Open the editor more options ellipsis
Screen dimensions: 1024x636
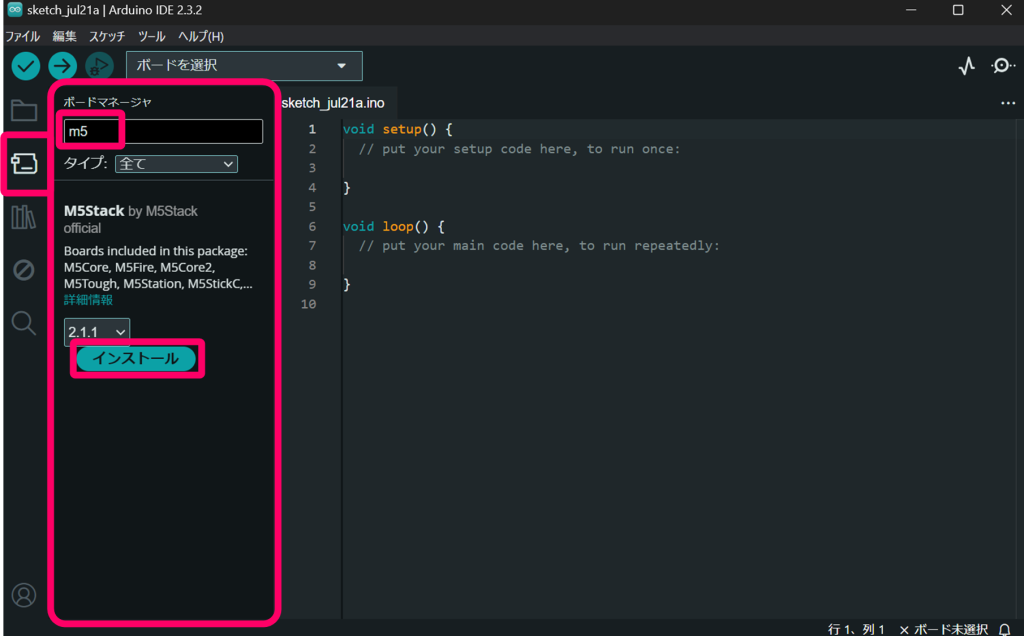[1008, 103]
